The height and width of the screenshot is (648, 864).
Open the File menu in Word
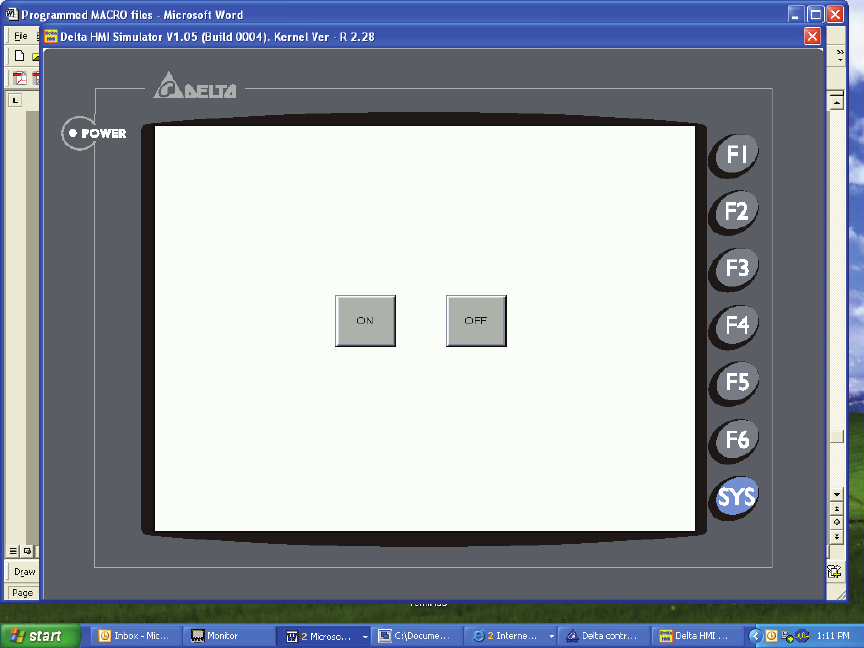point(20,36)
